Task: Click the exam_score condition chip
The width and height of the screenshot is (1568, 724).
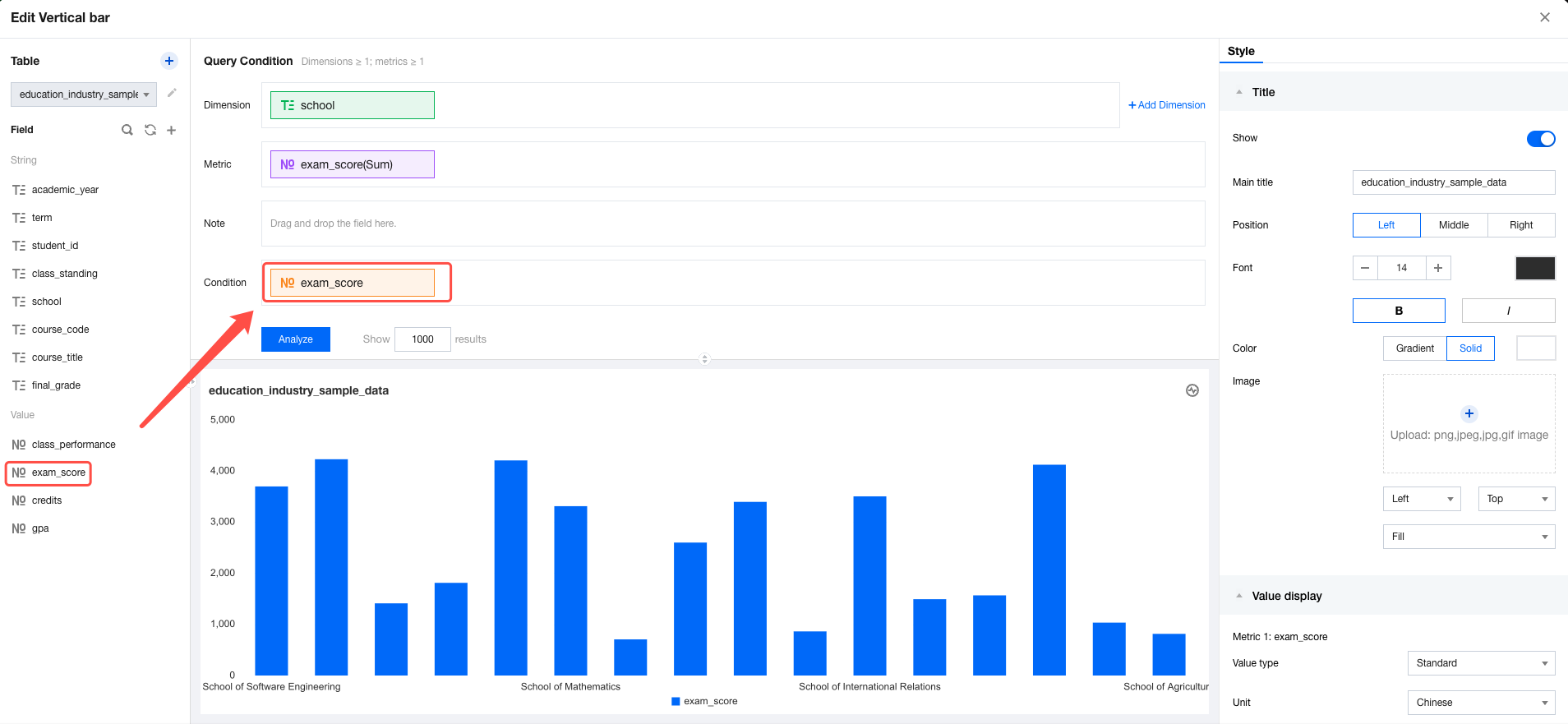Action: pos(353,283)
